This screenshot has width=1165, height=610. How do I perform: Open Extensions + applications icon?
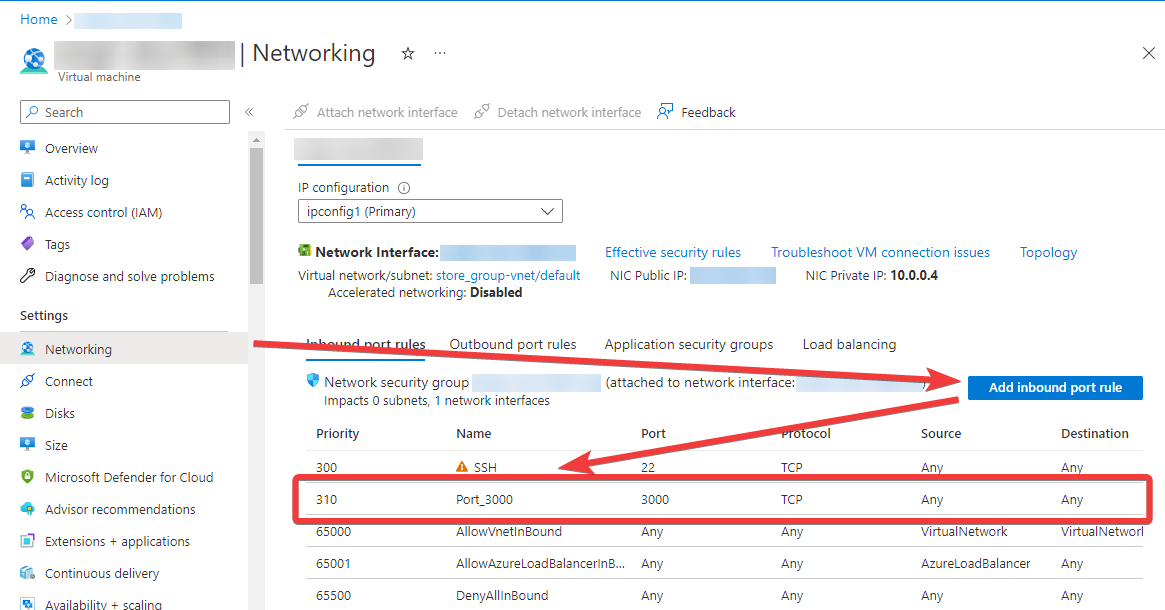pyautogui.click(x=27, y=540)
